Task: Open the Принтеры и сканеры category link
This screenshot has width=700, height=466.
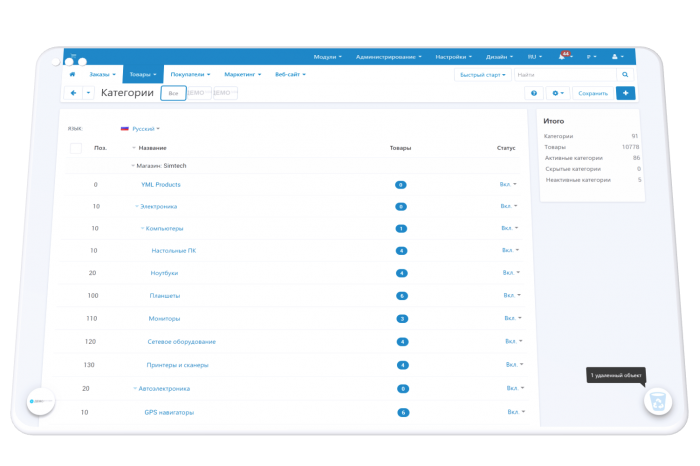Action: point(177,365)
